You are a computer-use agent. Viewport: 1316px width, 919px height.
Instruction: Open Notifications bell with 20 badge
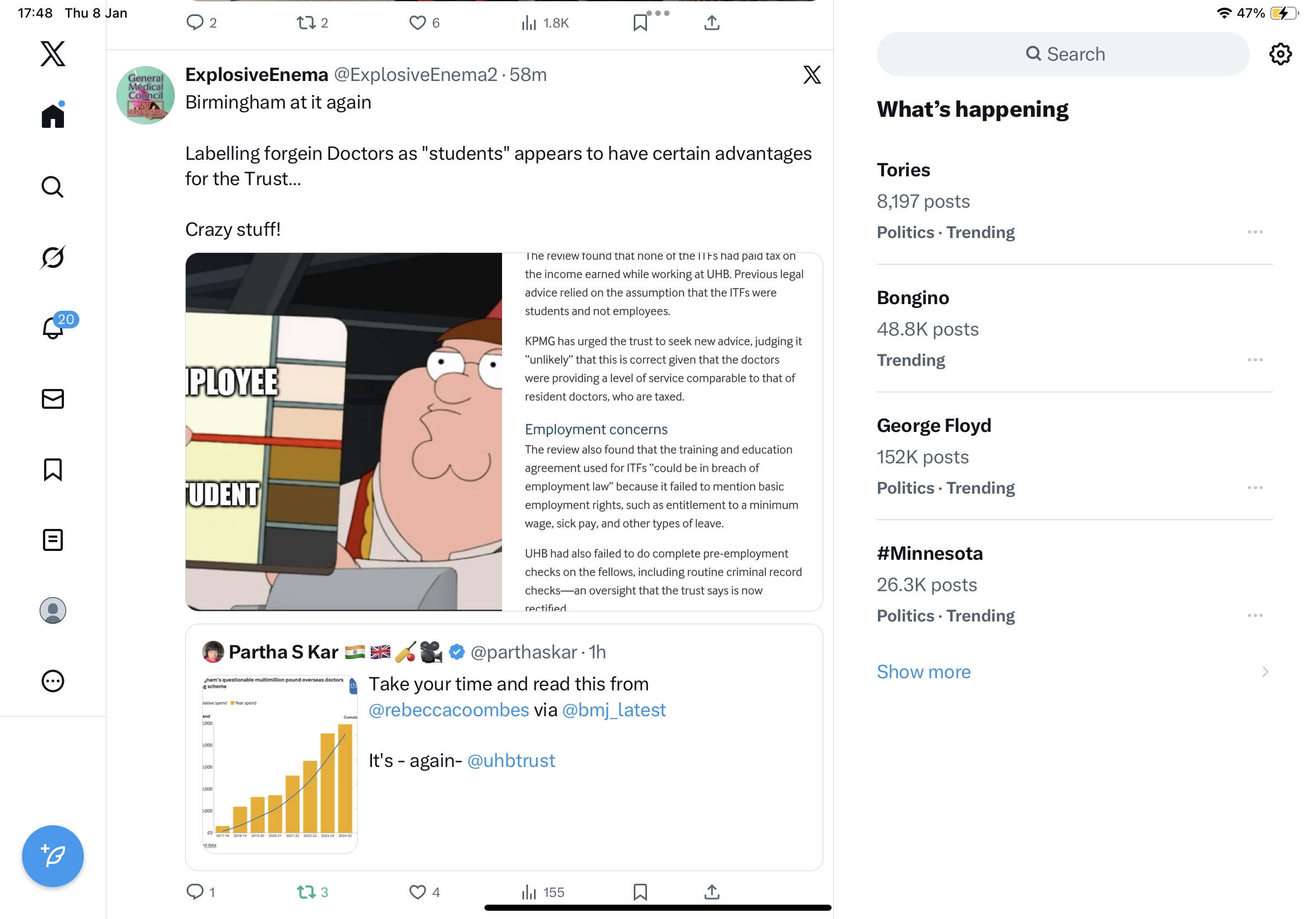pyautogui.click(x=53, y=328)
